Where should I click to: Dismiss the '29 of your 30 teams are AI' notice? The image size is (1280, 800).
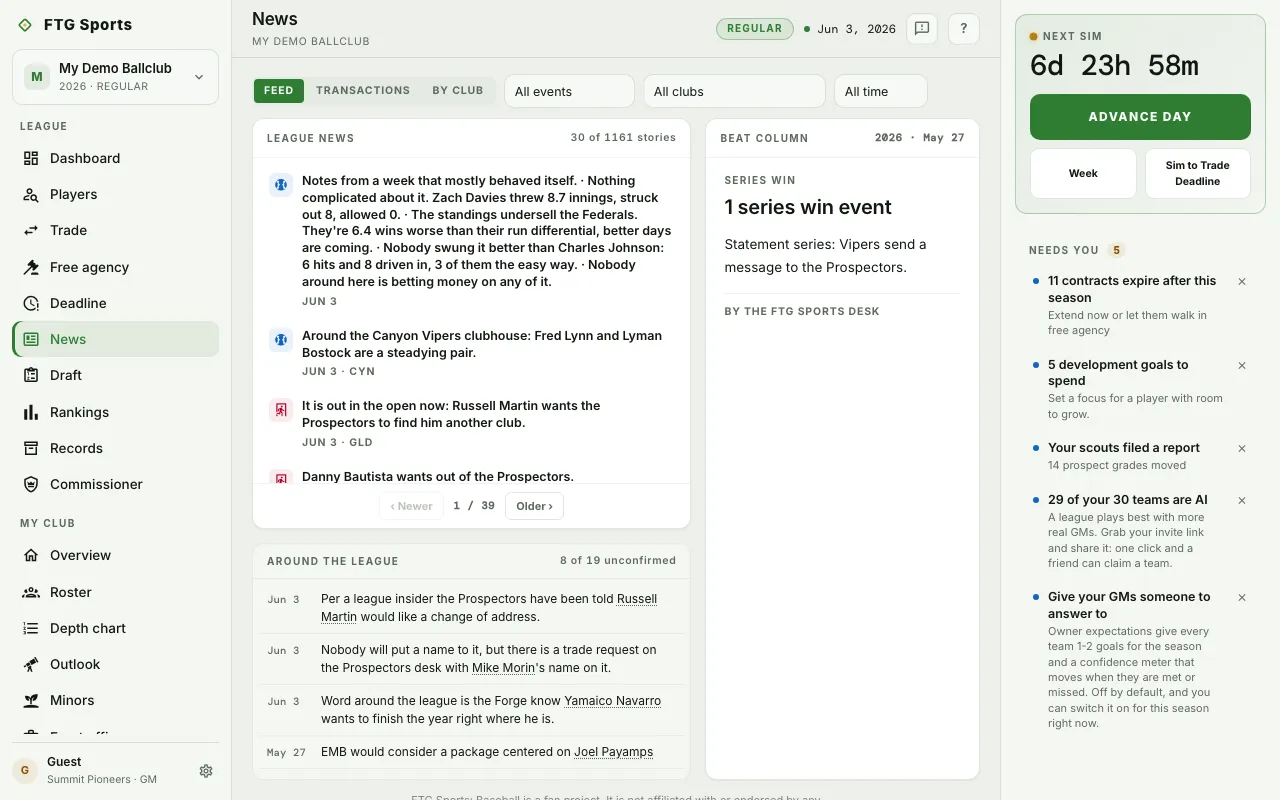[1242, 501]
